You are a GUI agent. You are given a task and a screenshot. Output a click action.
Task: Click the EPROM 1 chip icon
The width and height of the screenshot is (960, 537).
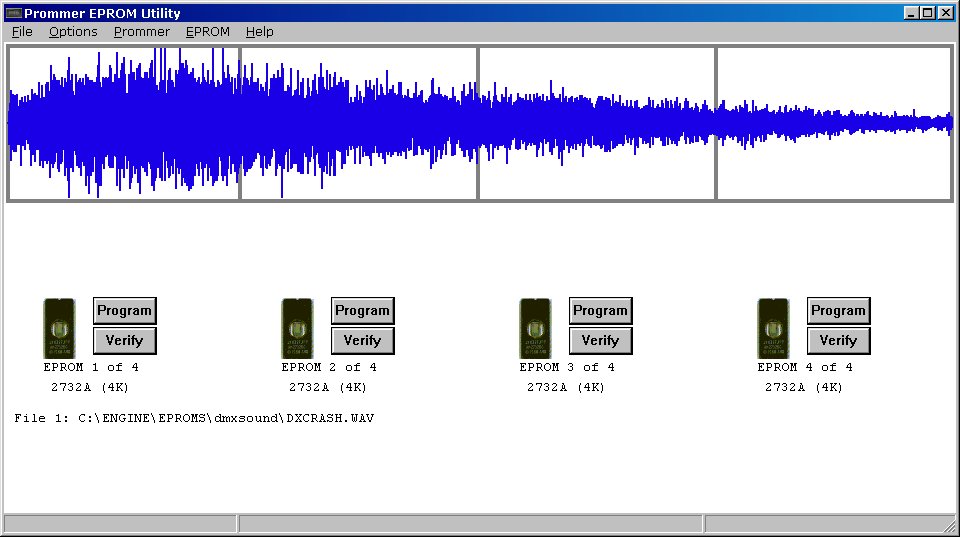(59, 328)
